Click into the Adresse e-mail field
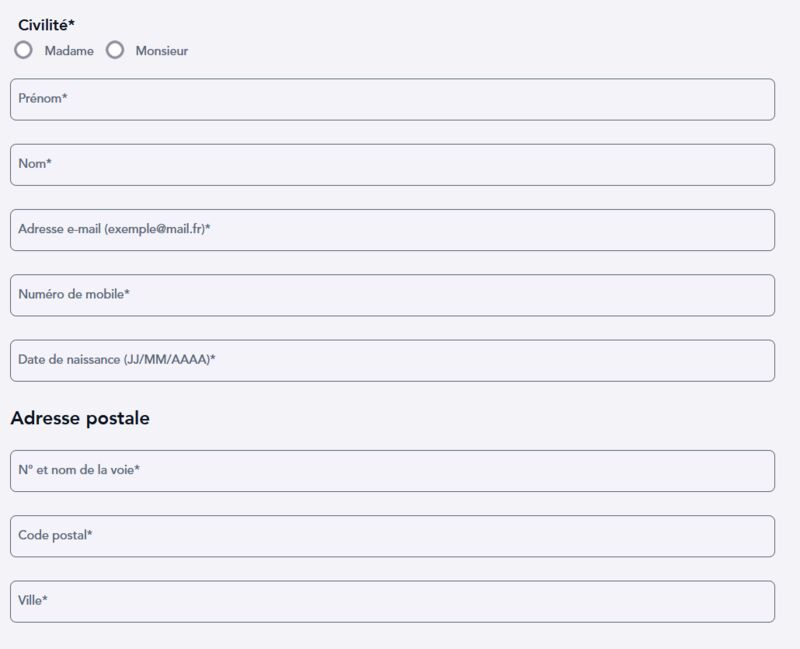 392,230
